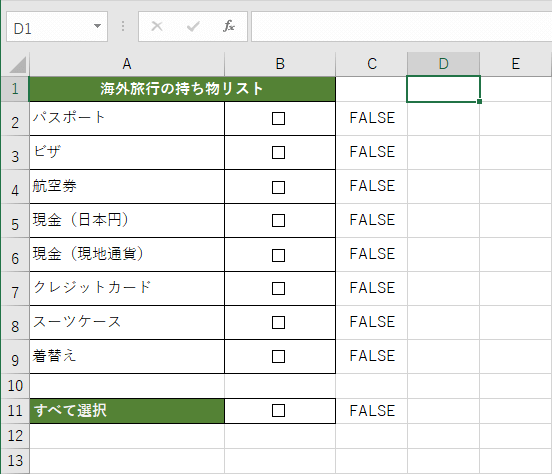Select row 2 header

pos(15,119)
